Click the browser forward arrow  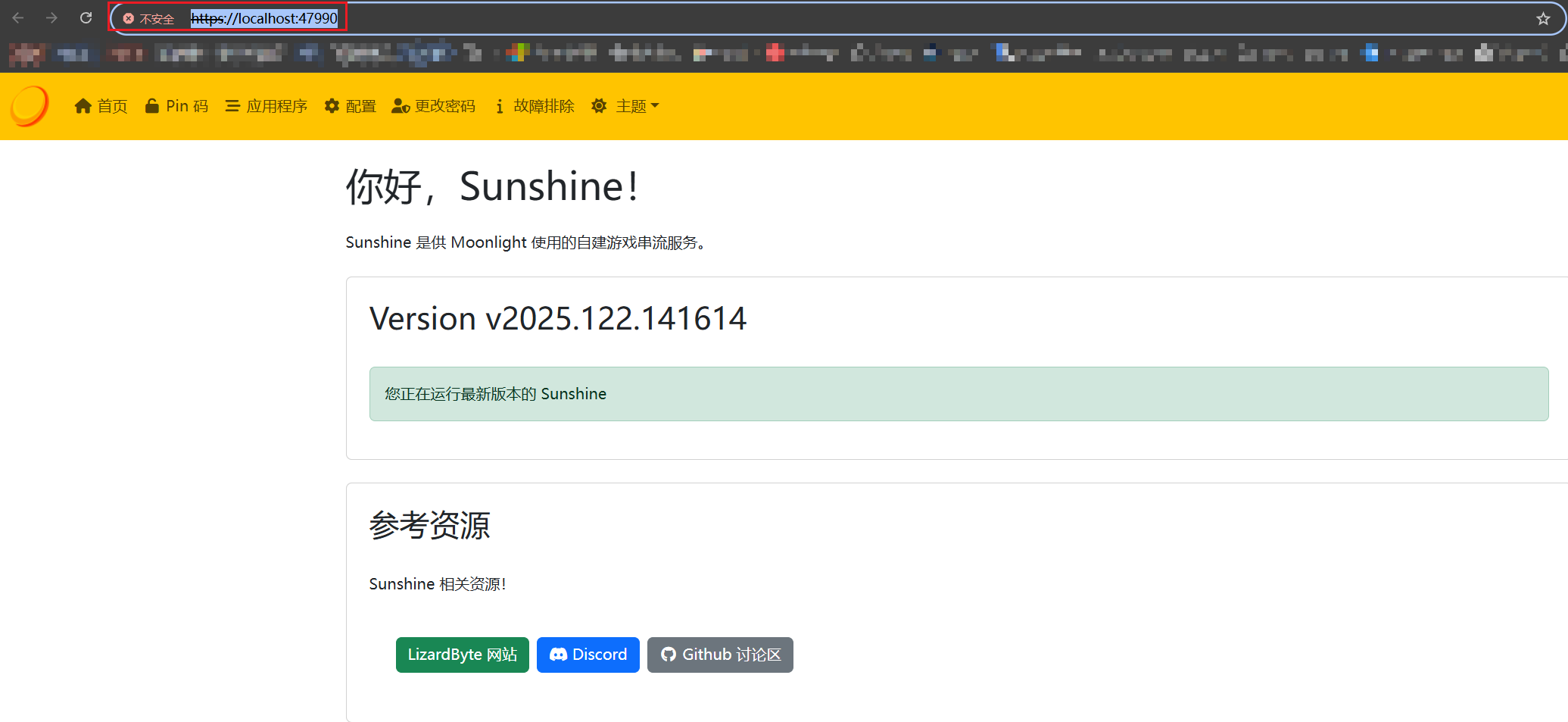tap(51, 18)
